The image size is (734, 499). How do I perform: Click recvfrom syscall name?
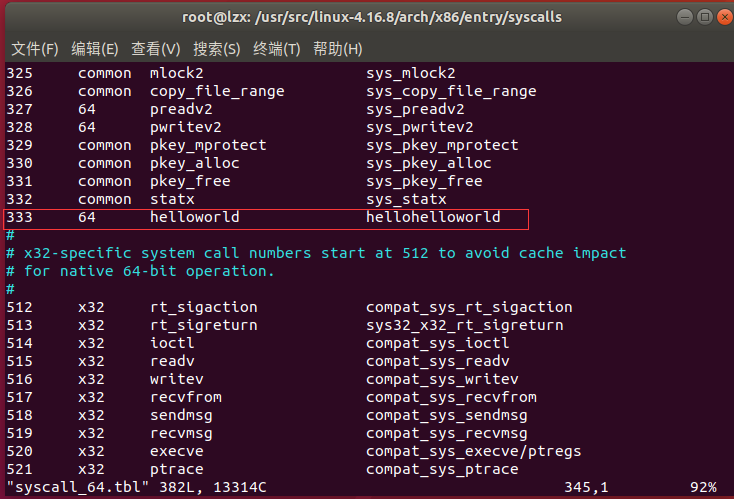coord(186,397)
